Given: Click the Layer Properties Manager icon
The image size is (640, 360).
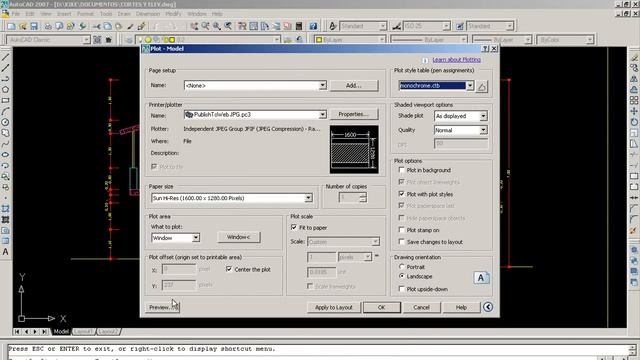Looking at the screenshot, I should 129,40.
